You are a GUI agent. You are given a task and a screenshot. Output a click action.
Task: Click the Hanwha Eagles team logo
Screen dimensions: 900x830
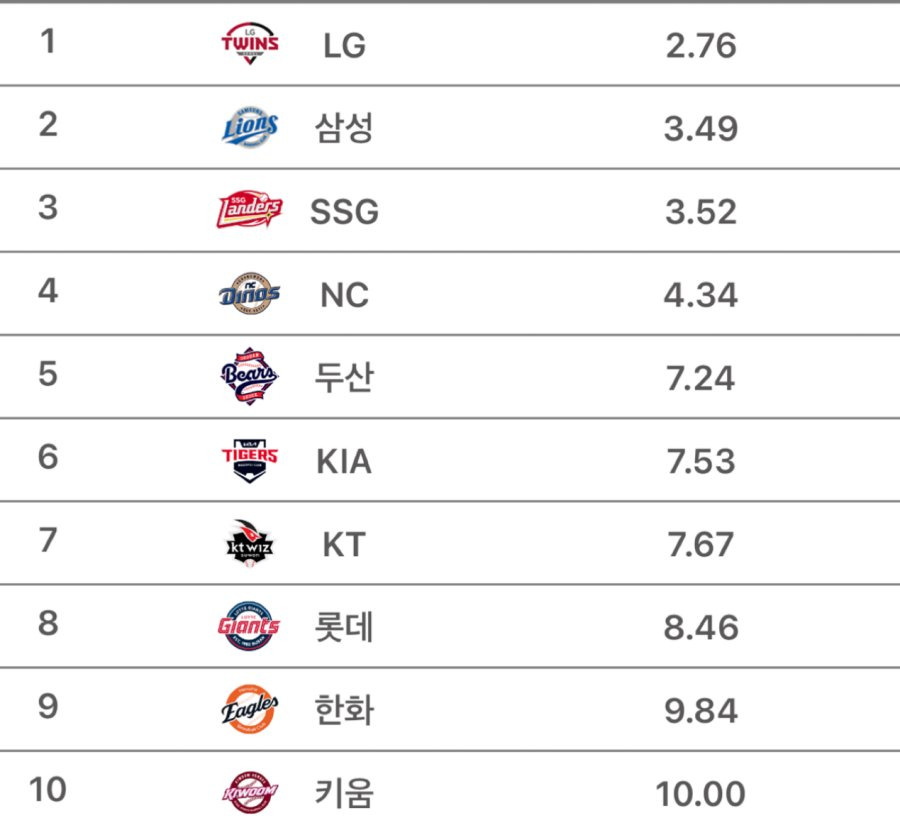pyautogui.click(x=250, y=709)
